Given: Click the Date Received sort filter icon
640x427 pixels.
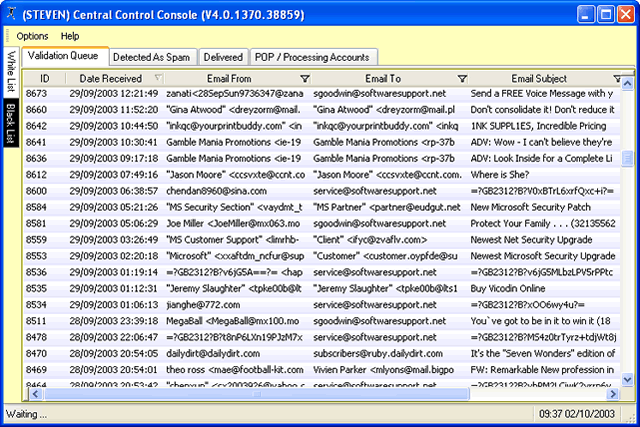Looking at the screenshot, I should click(158, 78).
